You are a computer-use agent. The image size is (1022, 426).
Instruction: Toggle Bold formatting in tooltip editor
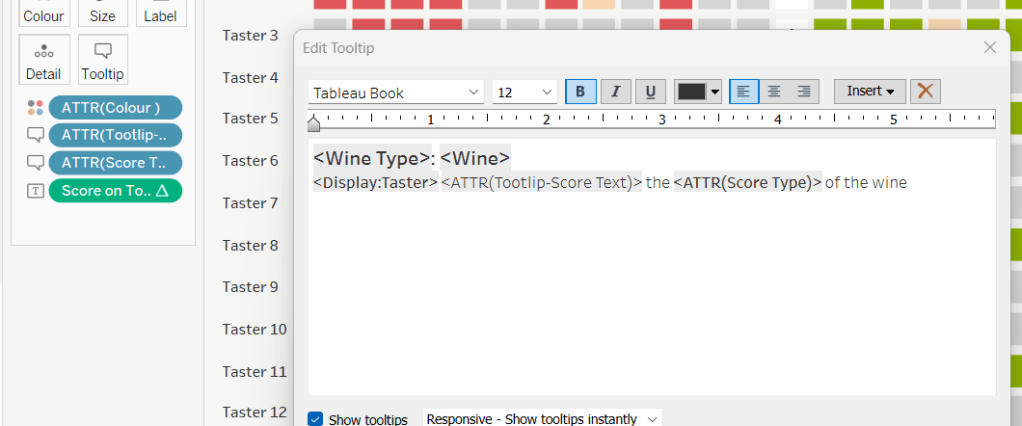pyautogui.click(x=581, y=92)
